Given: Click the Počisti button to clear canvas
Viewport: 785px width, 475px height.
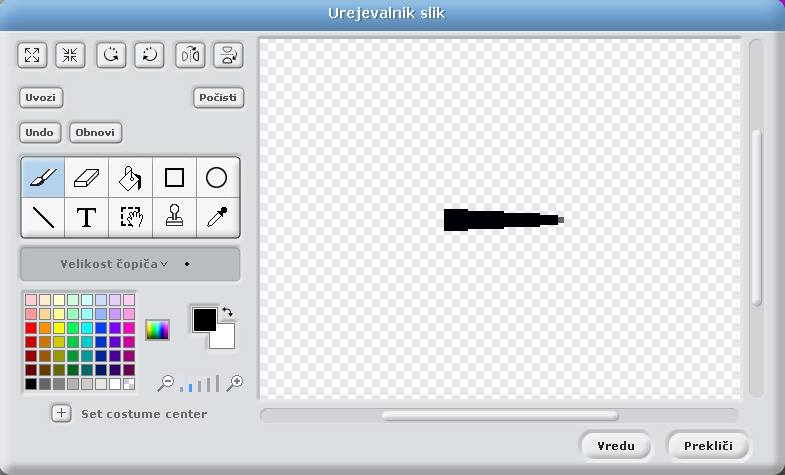Looking at the screenshot, I should tap(218, 98).
